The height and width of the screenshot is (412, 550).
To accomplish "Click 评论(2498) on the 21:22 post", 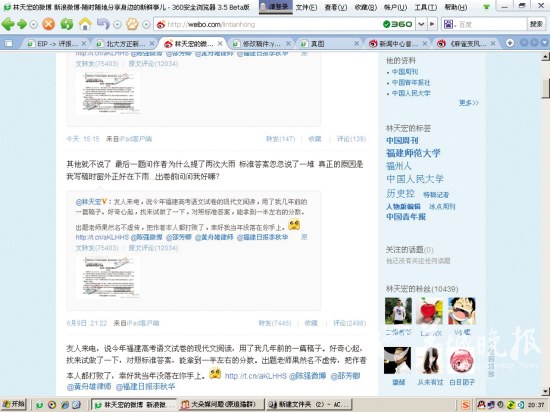I will click(x=349, y=323).
